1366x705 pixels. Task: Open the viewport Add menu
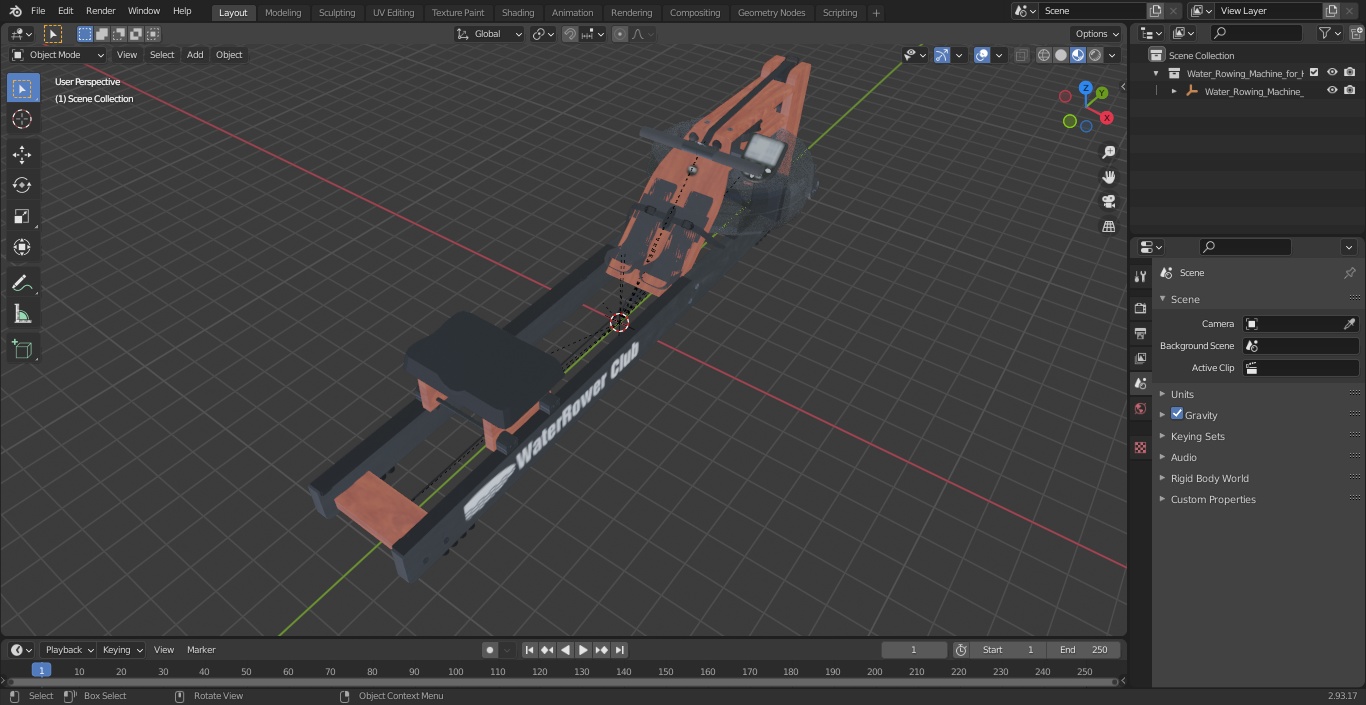click(x=195, y=55)
